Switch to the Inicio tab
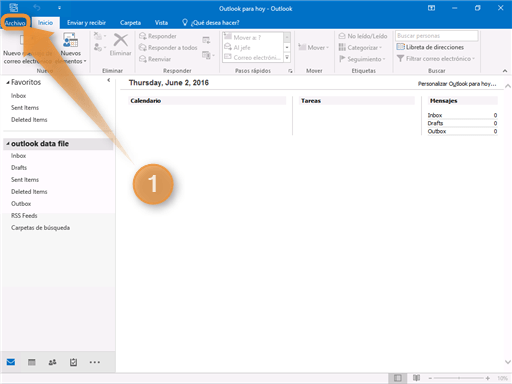 coord(45,23)
